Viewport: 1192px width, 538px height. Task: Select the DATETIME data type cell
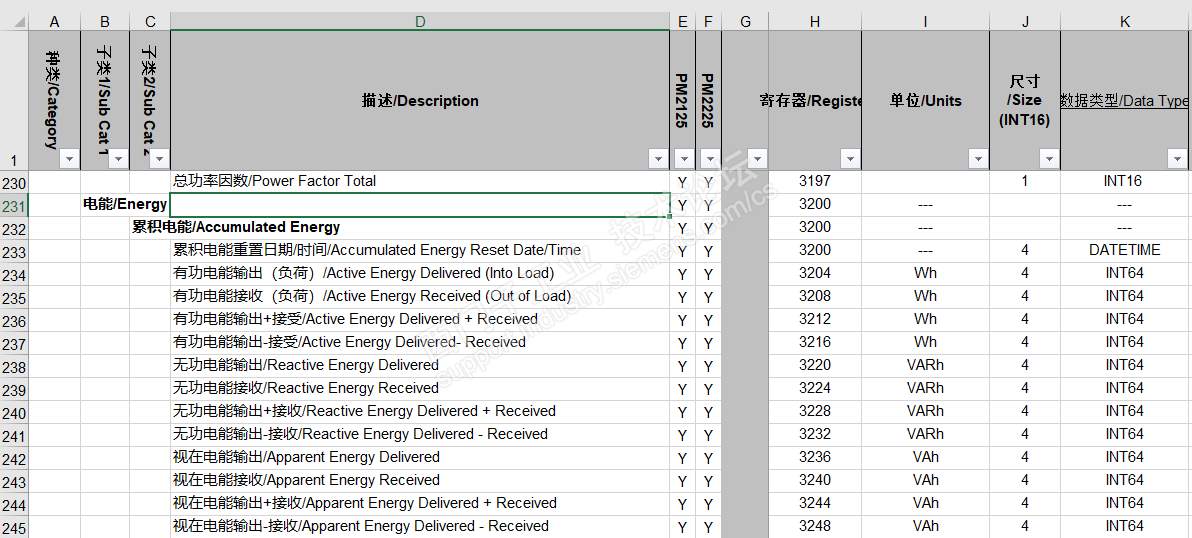point(1125,250)
